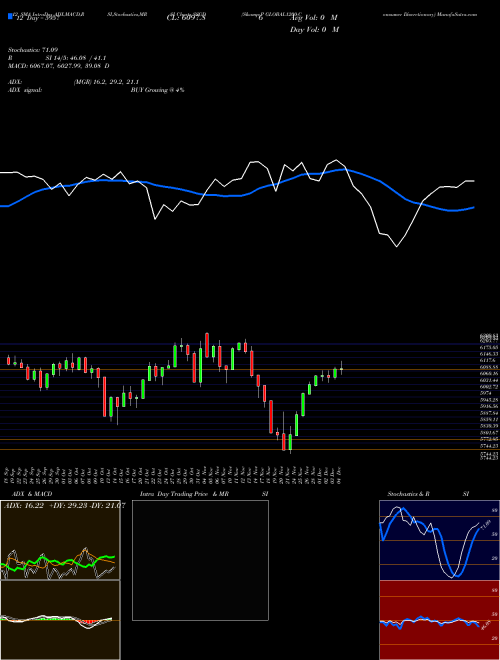
Task: Open the blue Stochastics chart panel
Action: click(439, 540)
